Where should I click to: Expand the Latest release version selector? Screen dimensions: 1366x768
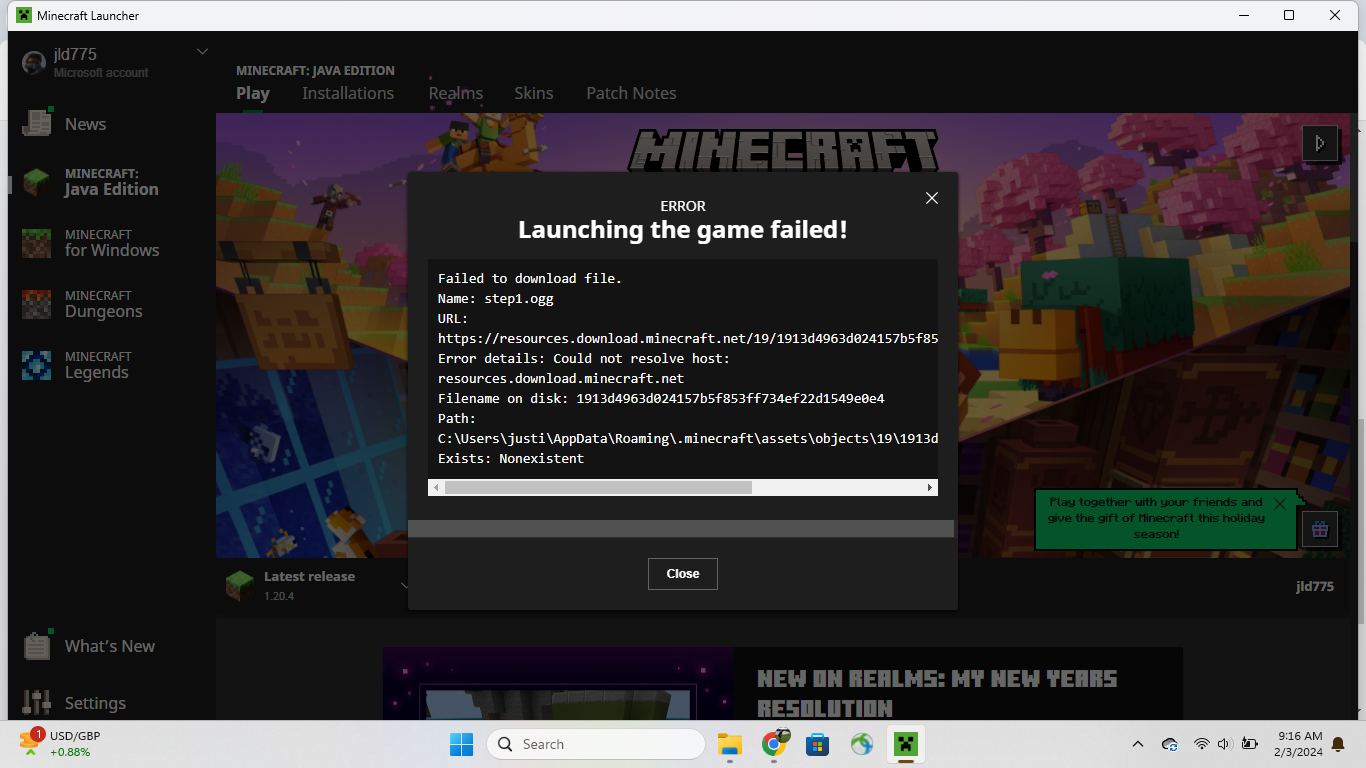tap(404, 585)
